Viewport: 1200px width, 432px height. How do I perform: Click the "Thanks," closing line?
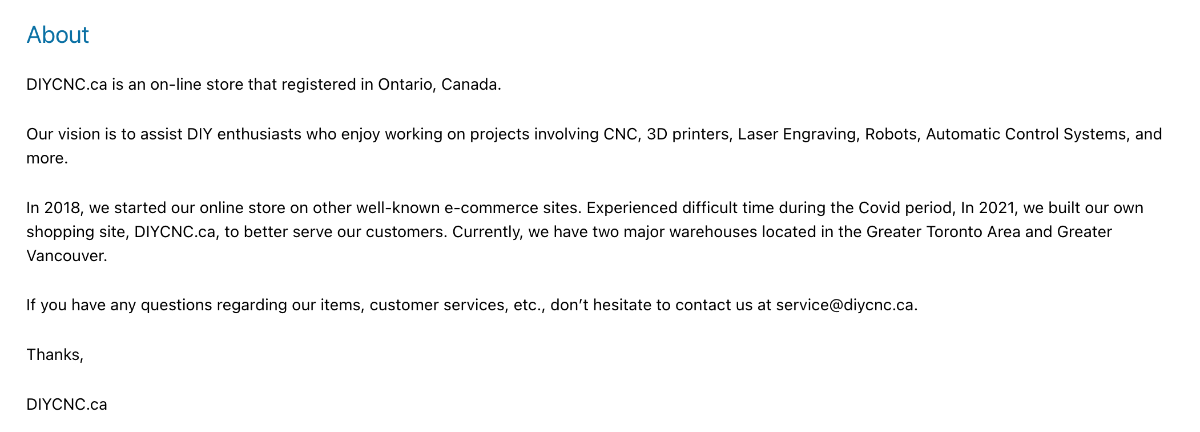point(55,355)
